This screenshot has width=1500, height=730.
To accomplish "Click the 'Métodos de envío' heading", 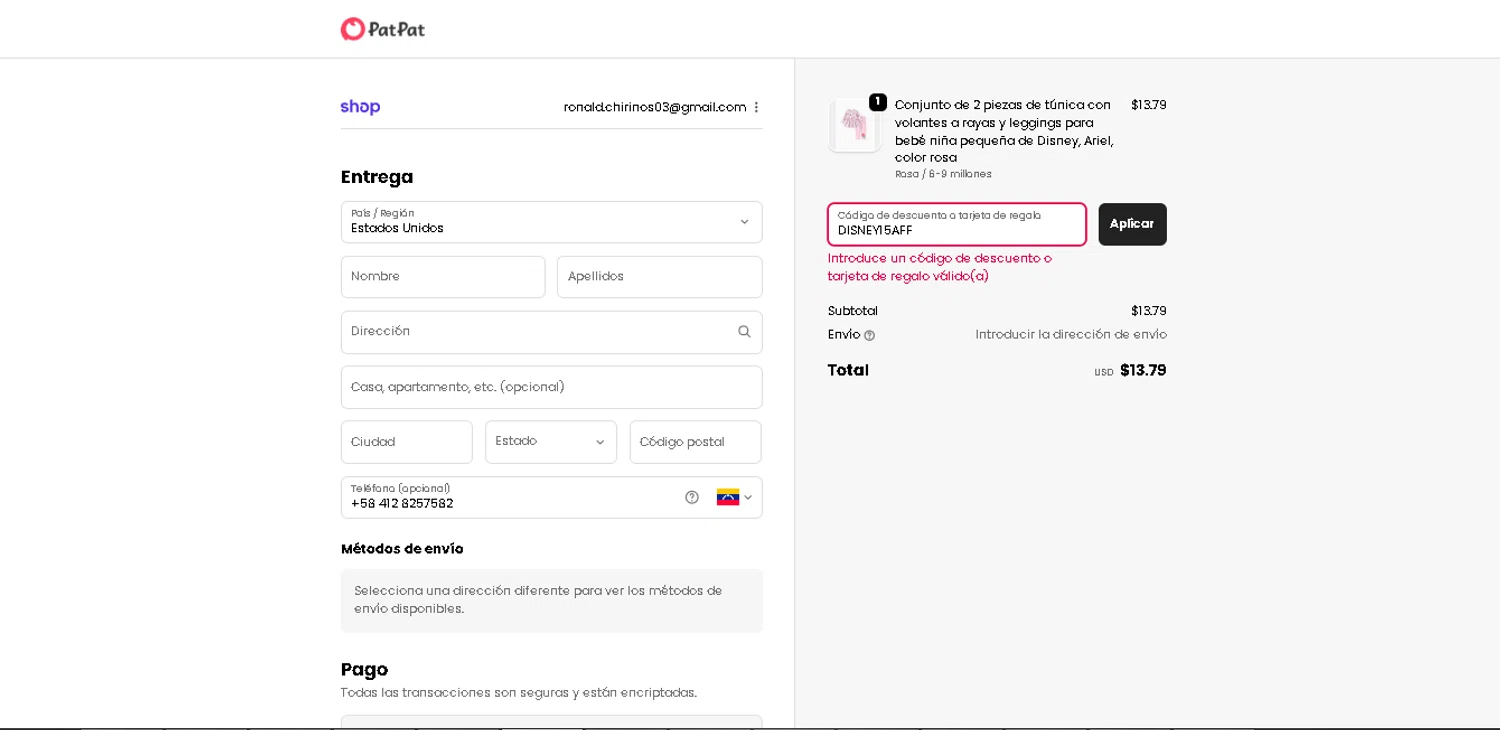I will click(402, 549).
